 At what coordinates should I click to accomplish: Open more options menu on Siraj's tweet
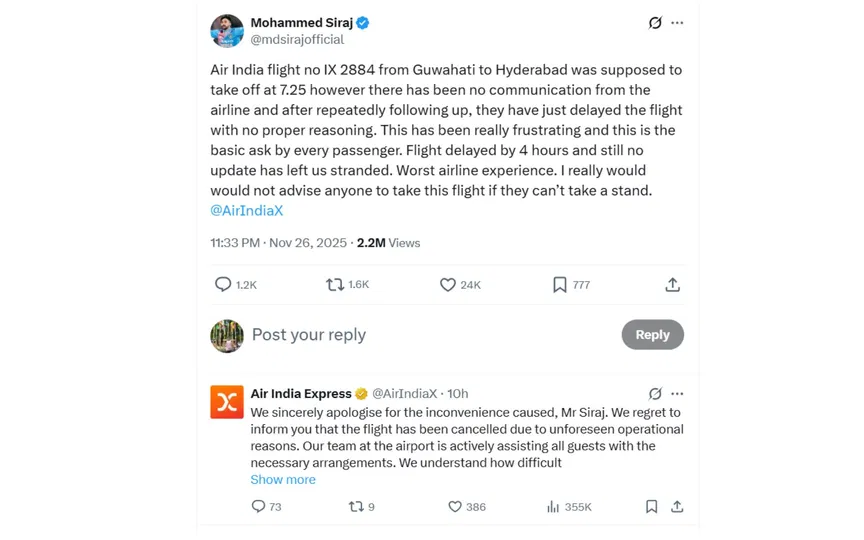coord(678,22)
